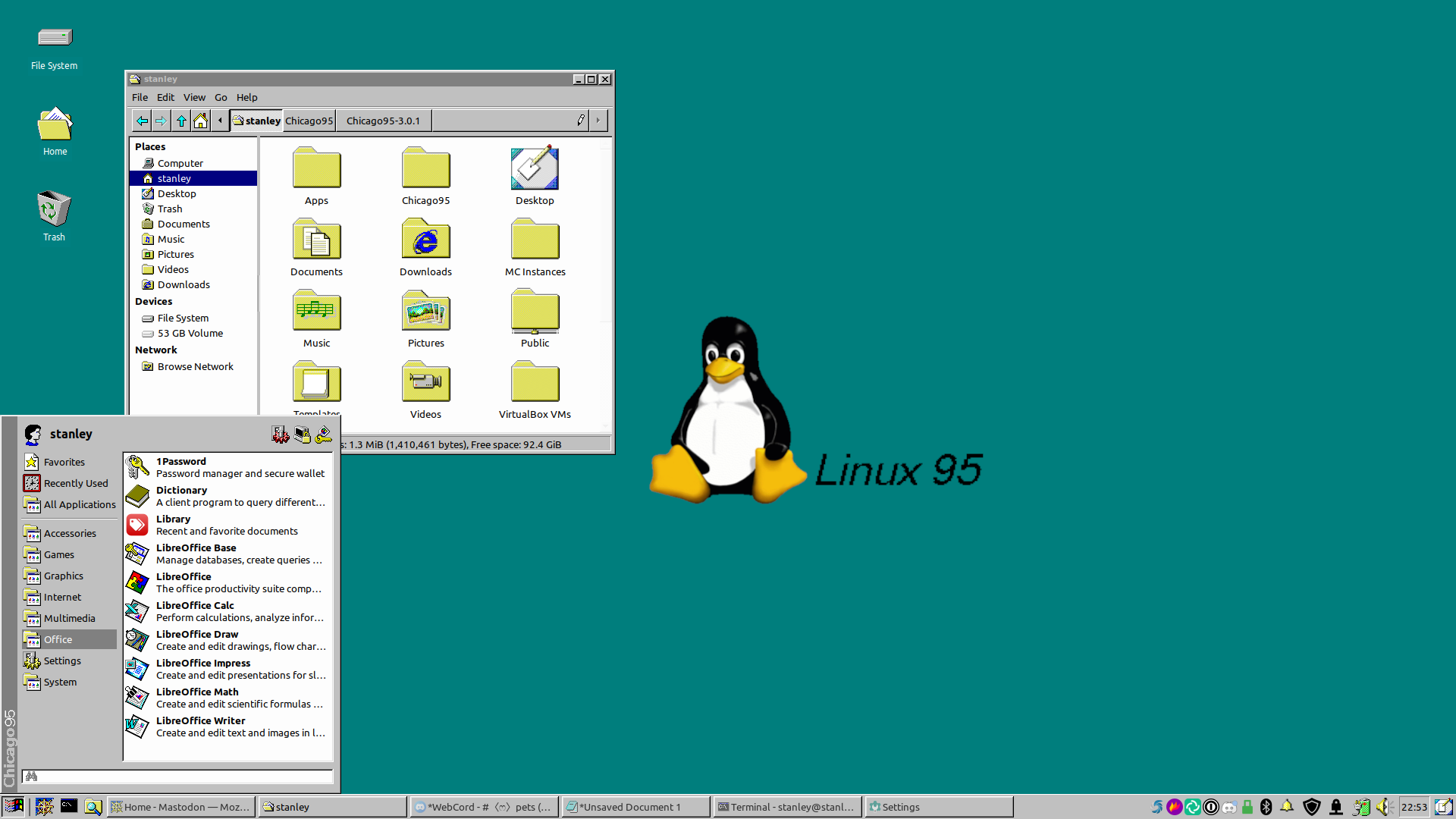Select the Public folder icon
This screenshot has height=819, width=1456.
(535, 318)
